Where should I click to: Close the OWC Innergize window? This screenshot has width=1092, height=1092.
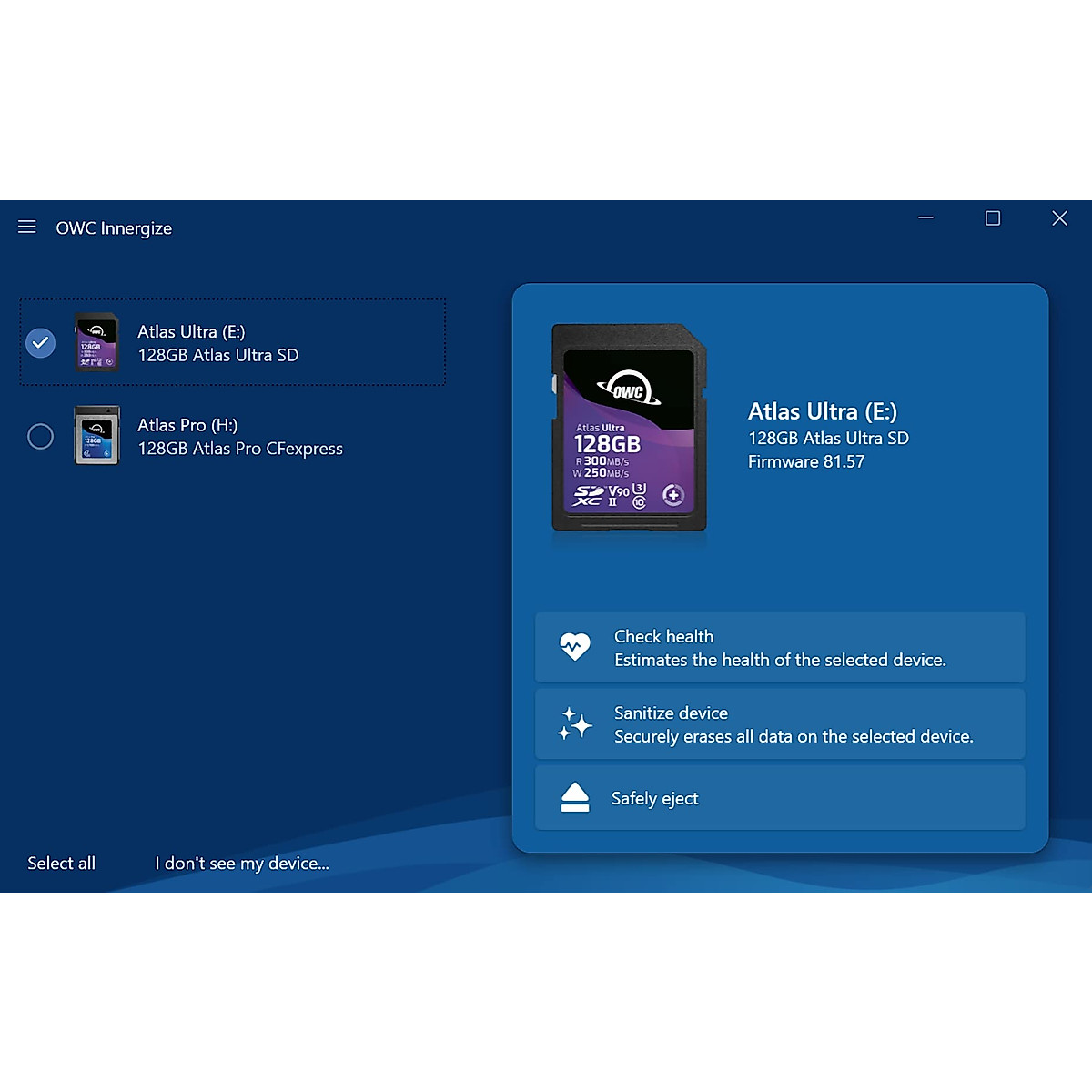(1059, 218)
